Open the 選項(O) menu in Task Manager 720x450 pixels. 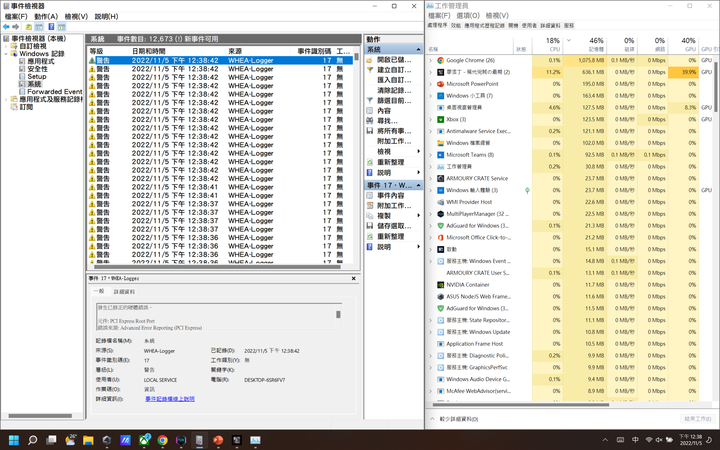tap(468, 16)
